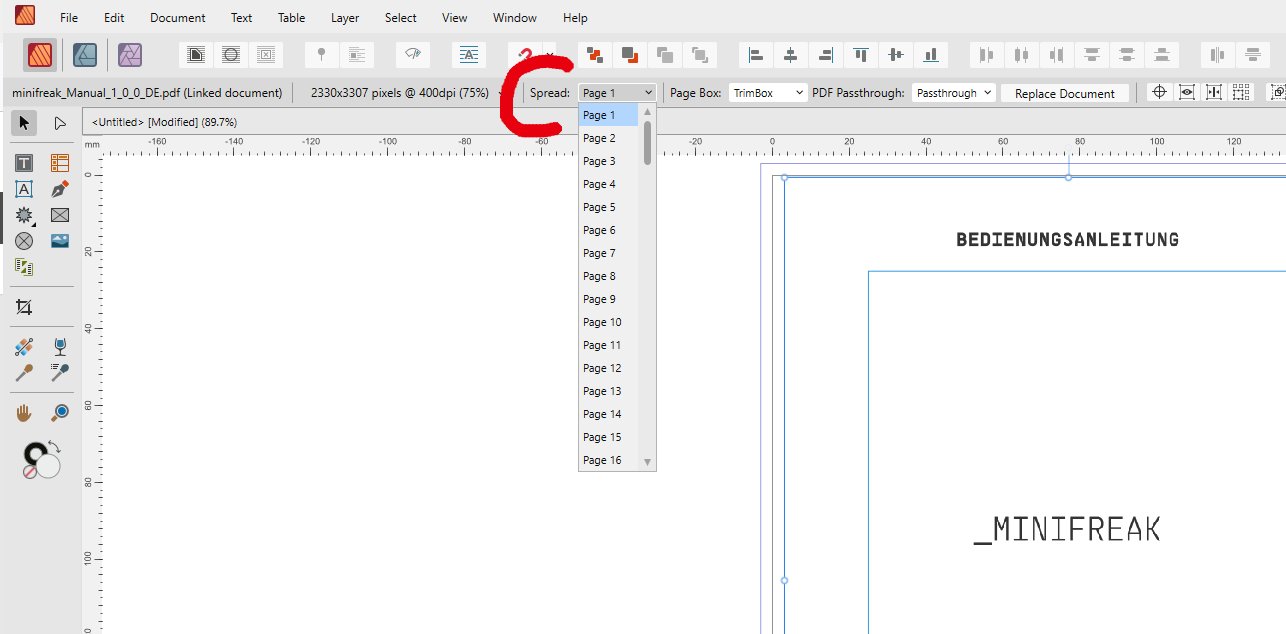This screenshot has height=634, width=1286.
Task: Toggle the crossed-box text frame button
Action: coord(265,55)
